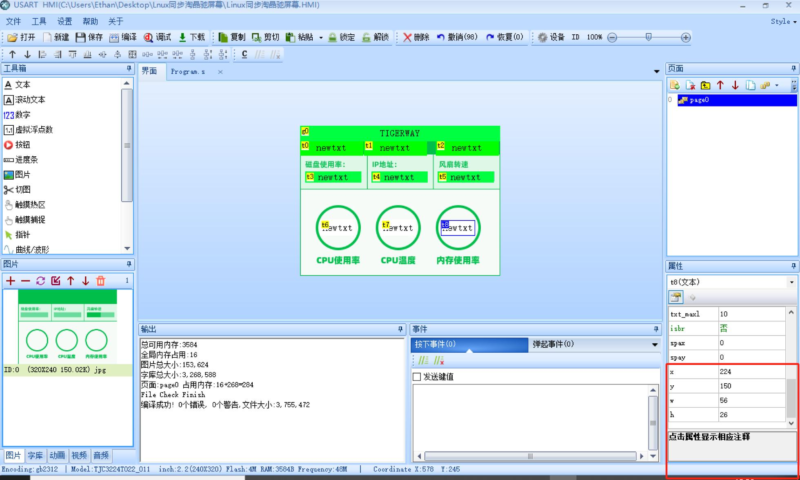The image size is (800, 480).
Task: Copy page icon in 页面 panel
Action: tap(750, 85)
